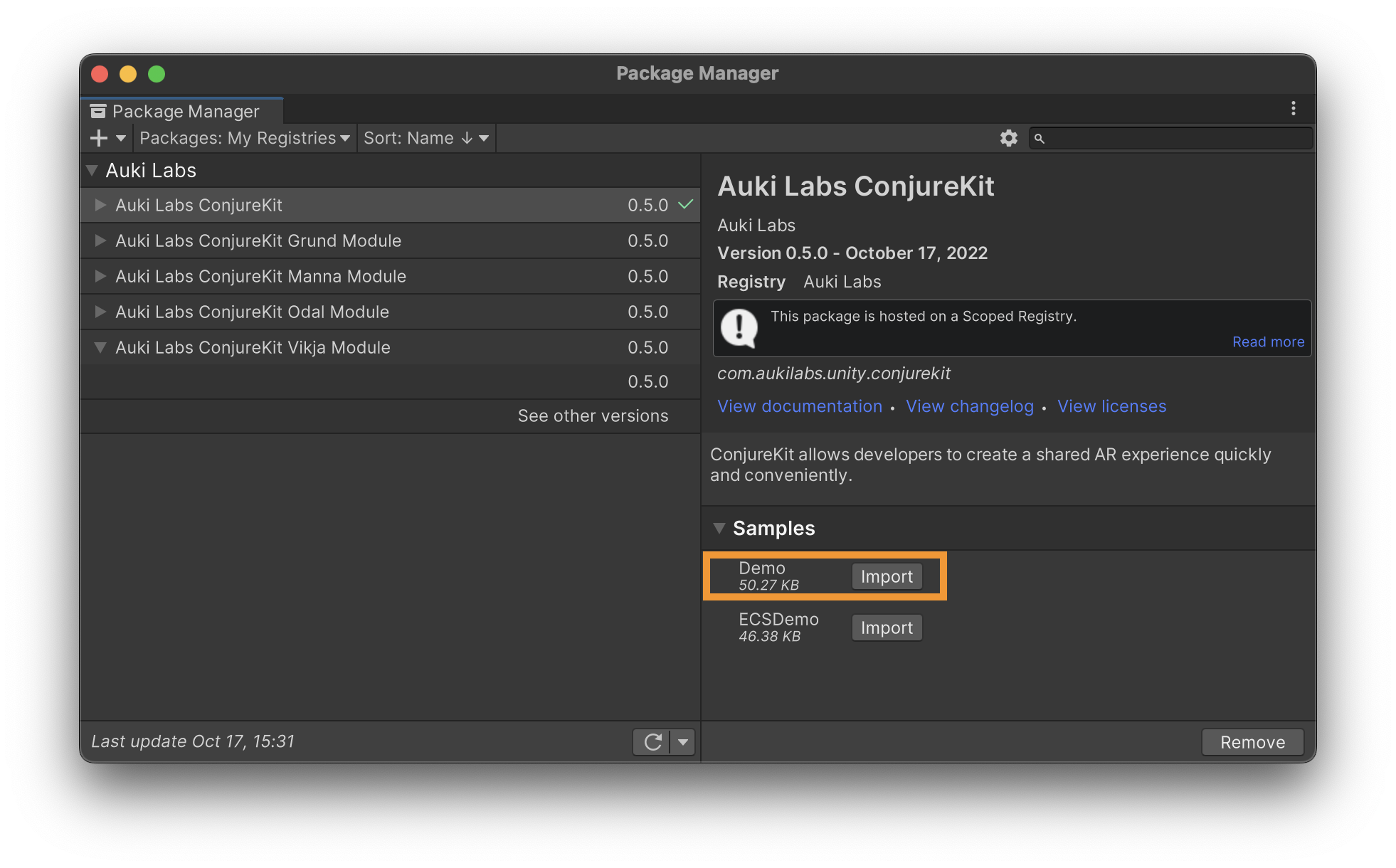Click the refresh package list icon

coord(652,742)
